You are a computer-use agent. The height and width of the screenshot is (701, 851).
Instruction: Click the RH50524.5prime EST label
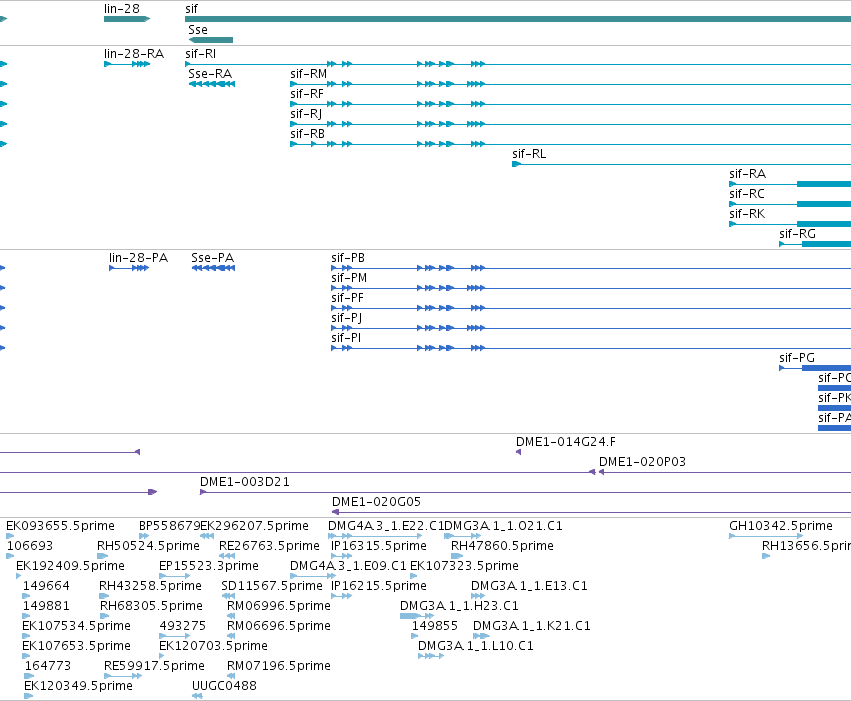tap(148, 546)
